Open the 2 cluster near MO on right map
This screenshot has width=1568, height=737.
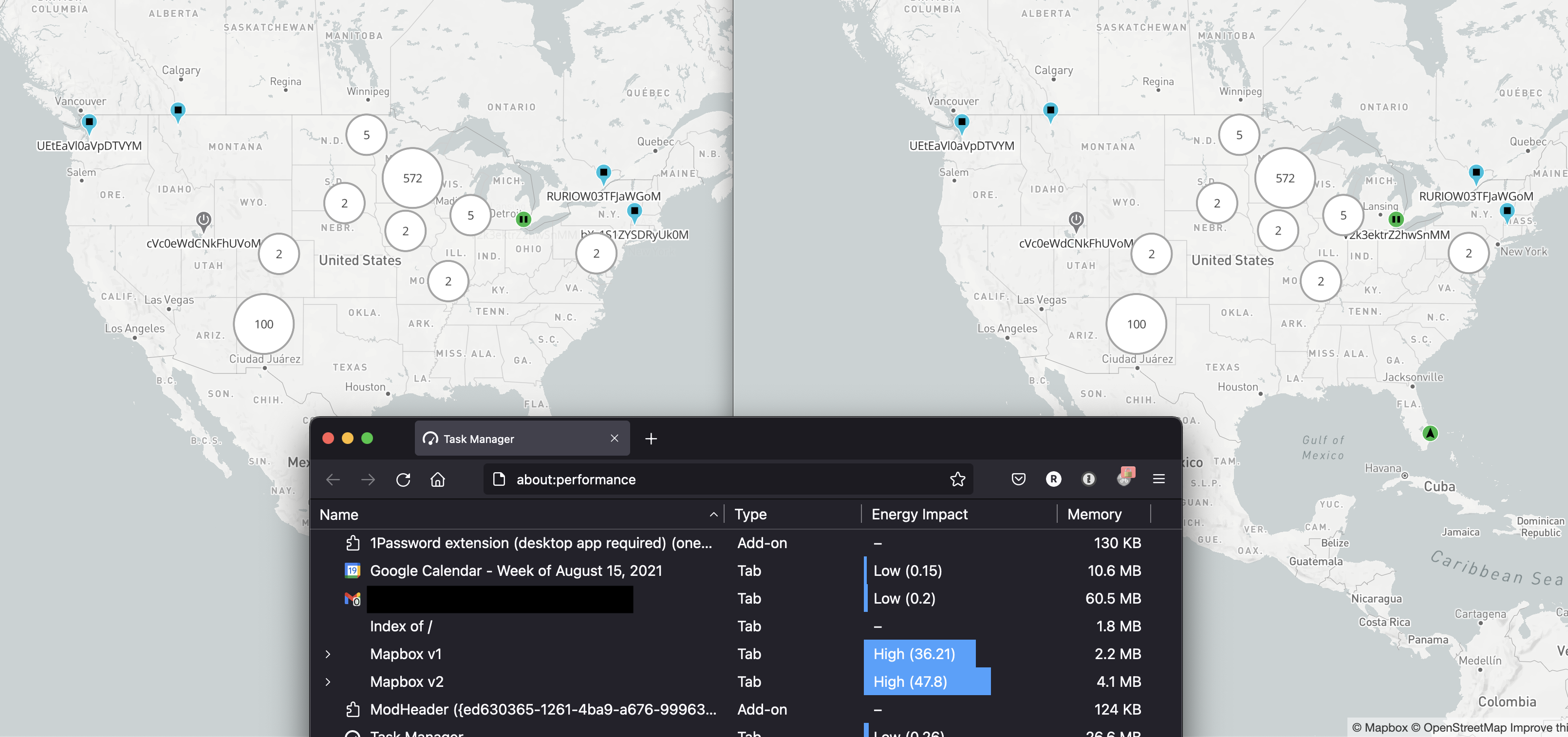pyautogui.click(x=1321, y=281)
